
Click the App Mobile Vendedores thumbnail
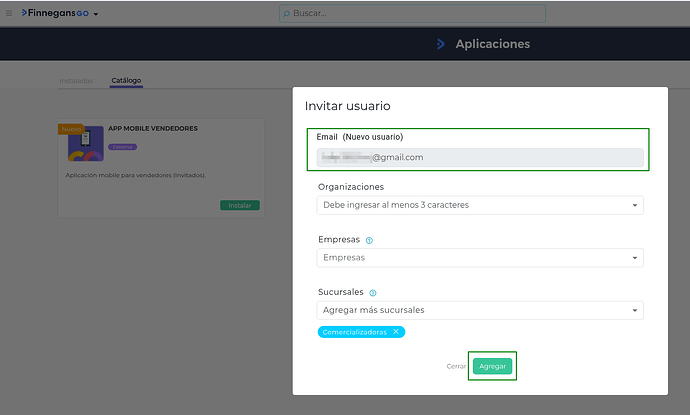tap(86, 143)
